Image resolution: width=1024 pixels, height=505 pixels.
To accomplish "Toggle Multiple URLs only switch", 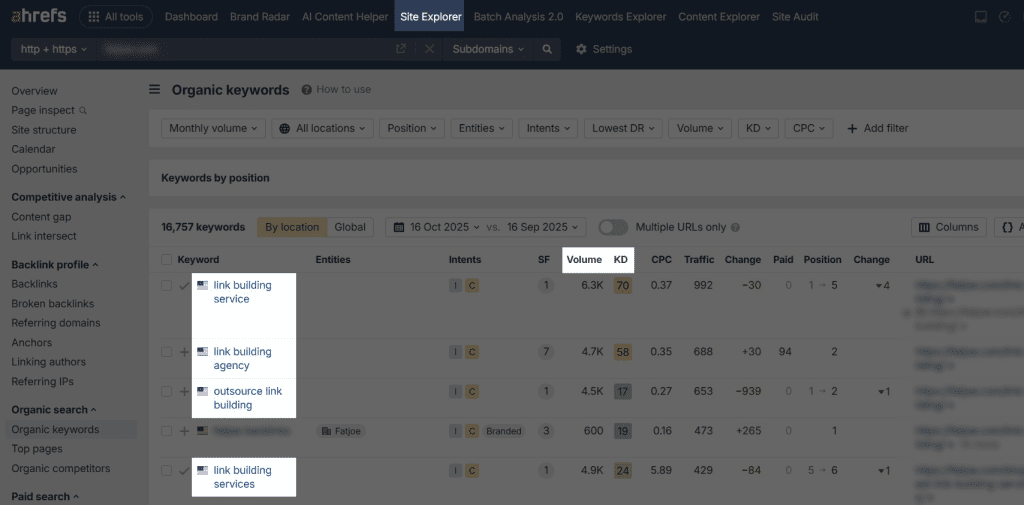I will (x=613, y=227).
